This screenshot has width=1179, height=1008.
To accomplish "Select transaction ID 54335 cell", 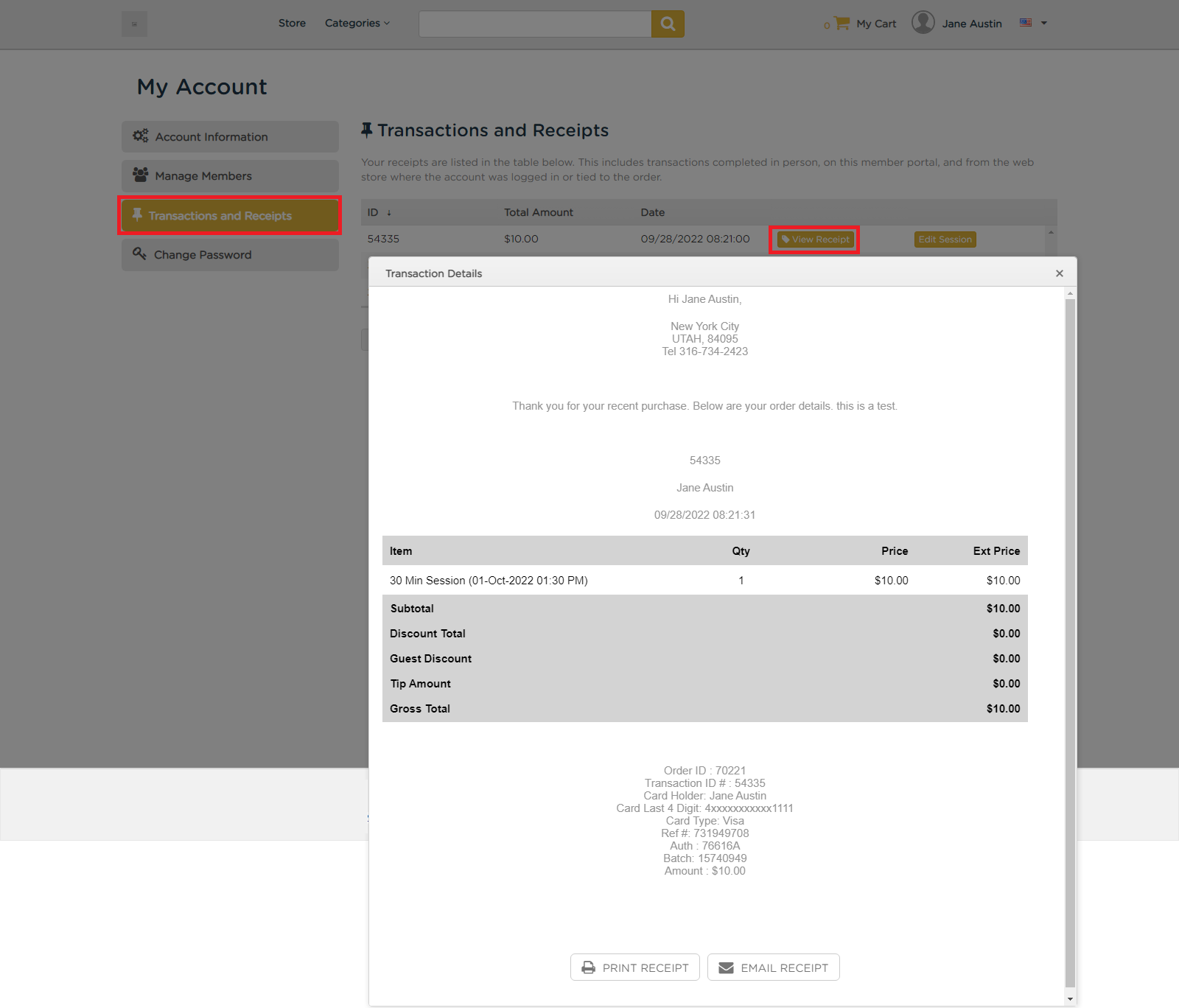I will tap(383, 239).
